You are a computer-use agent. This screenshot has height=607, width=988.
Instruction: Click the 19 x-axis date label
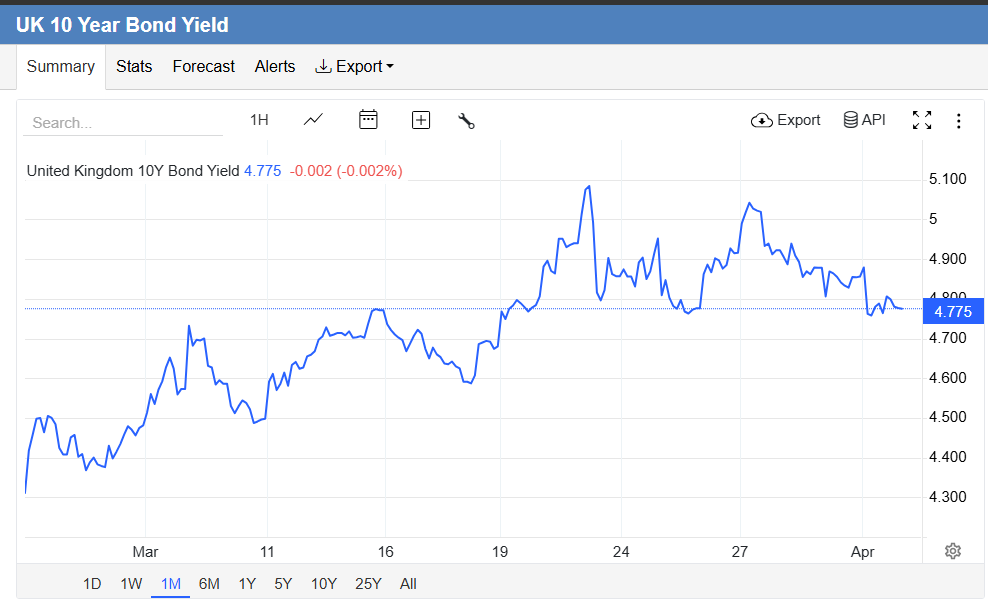pyautogui.click(x=500, y=552)
